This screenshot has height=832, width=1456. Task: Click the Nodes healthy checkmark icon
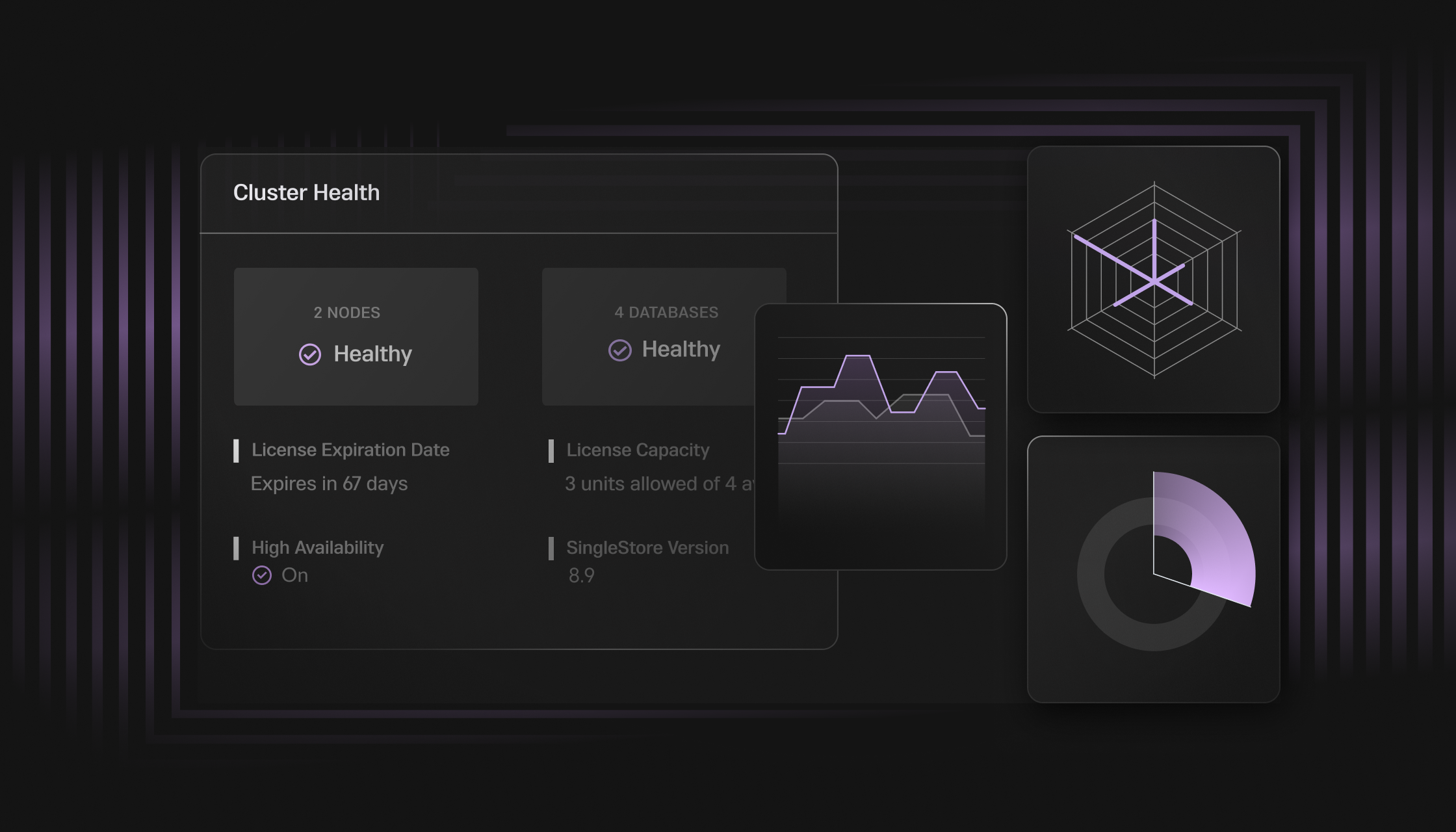310,354
